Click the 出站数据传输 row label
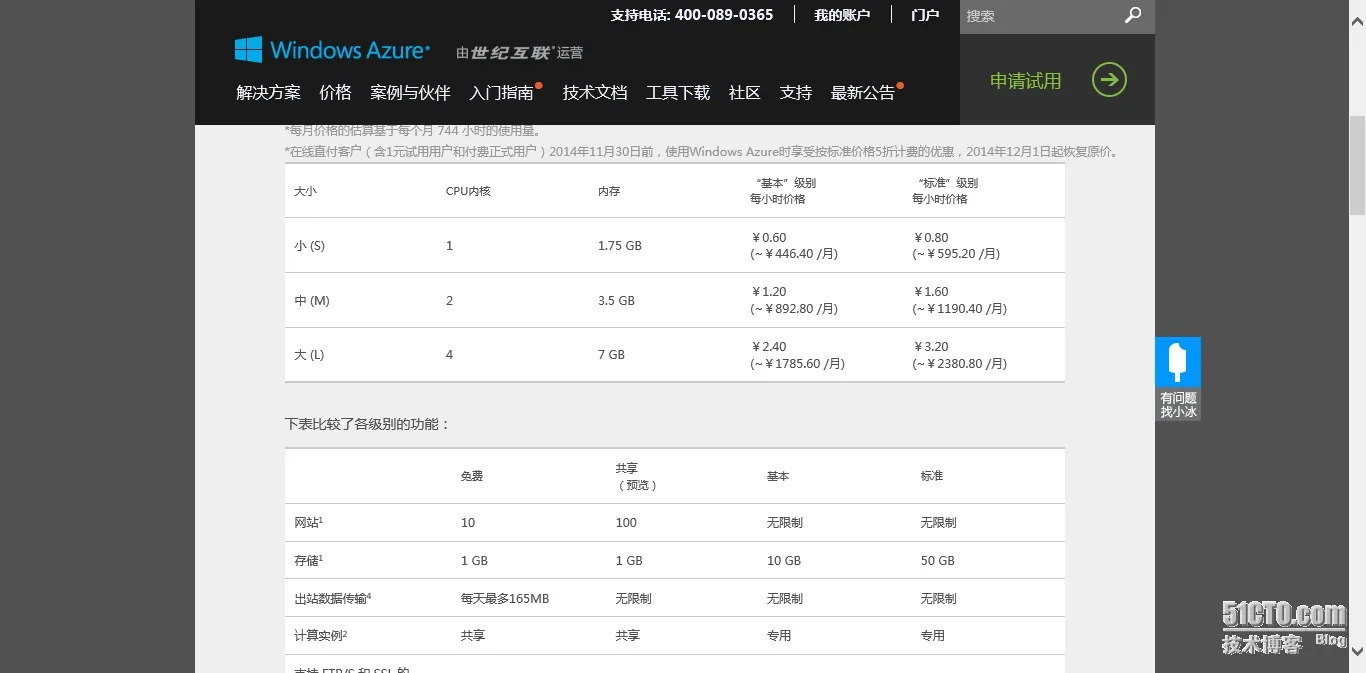 point(333,598)
